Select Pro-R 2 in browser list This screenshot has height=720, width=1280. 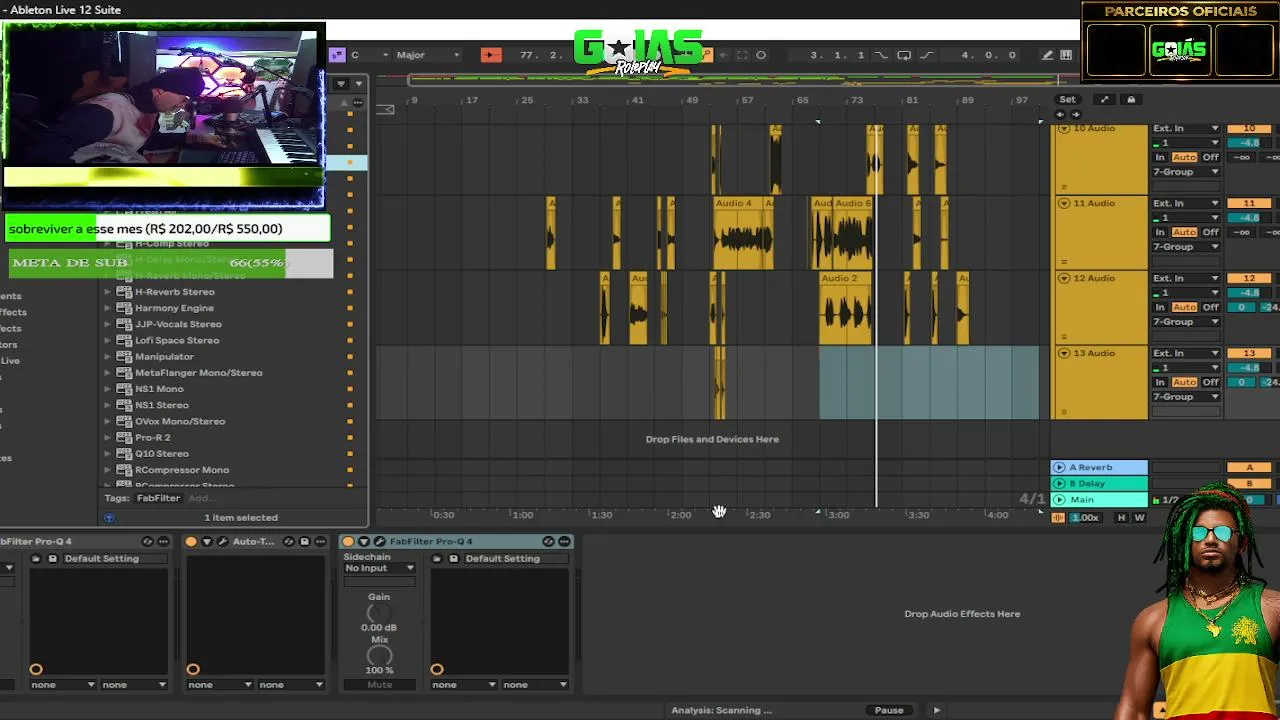coord(152,438)
